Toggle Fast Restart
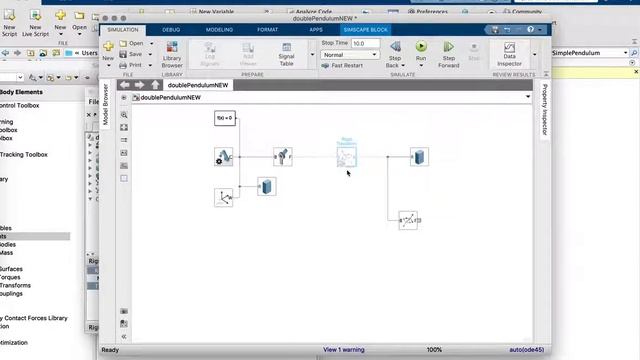This screenshot has height=360, width=640. tap(342, 65)
